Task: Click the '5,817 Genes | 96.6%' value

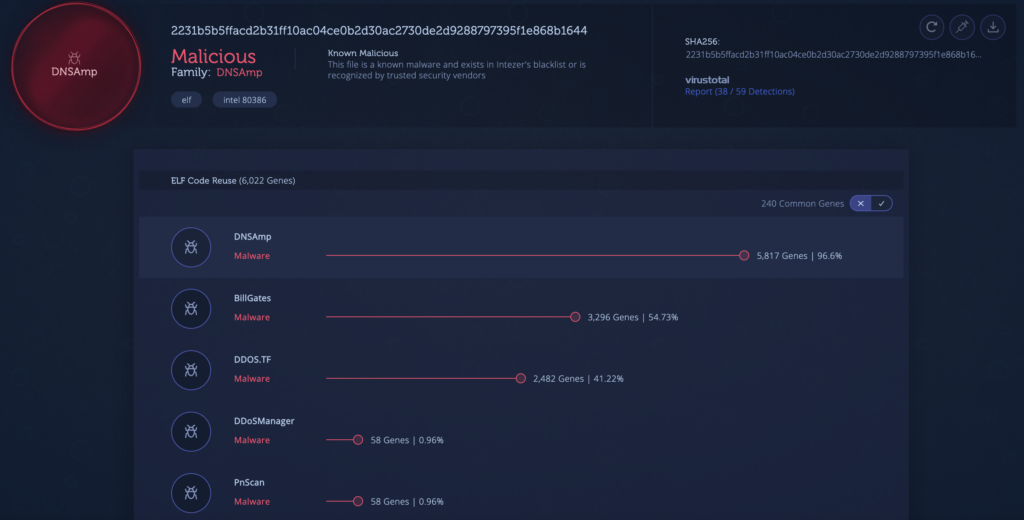Action: (x=799, y=255)
